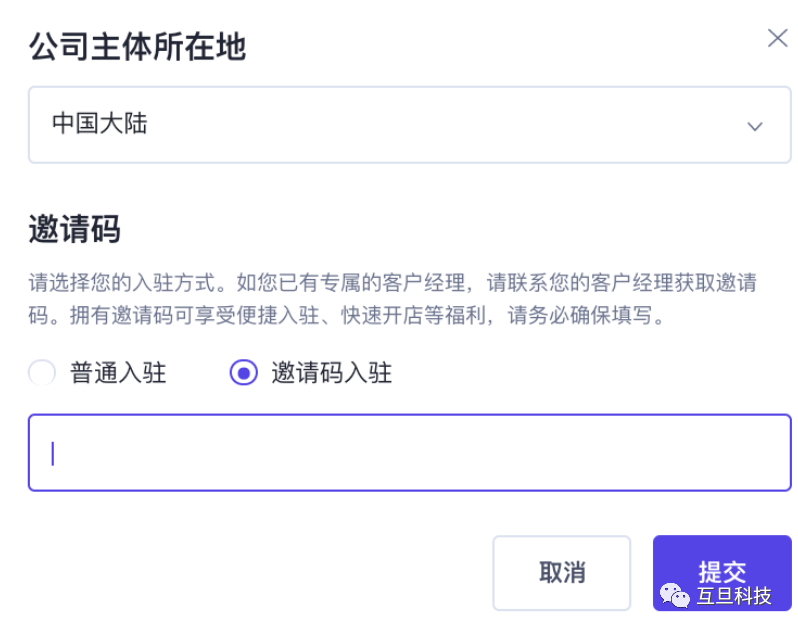The image size is (798, 631).
Task: Click the 邀请码入驻 option label
Action: 331,374
